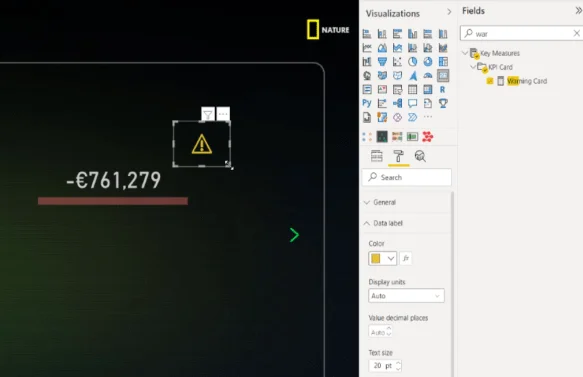Select the Q&A speech bubble visual
The height and width of the screenshot is (377, 583).
pos(413,103)
